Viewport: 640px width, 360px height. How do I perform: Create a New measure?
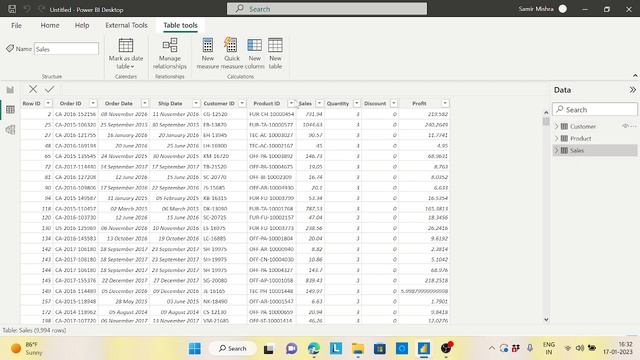[x=208, y=53]
